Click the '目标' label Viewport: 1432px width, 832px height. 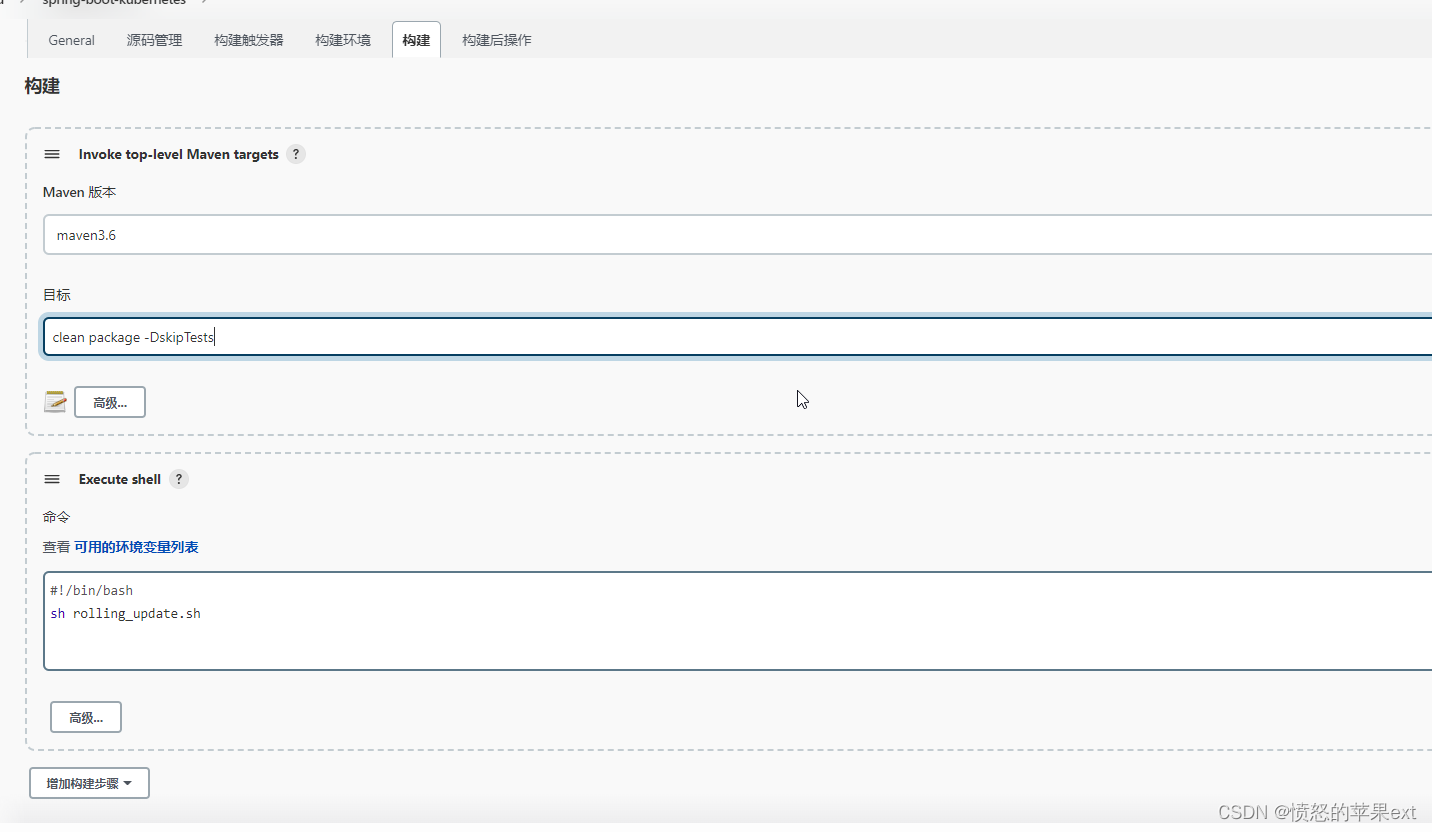(57, 295)
